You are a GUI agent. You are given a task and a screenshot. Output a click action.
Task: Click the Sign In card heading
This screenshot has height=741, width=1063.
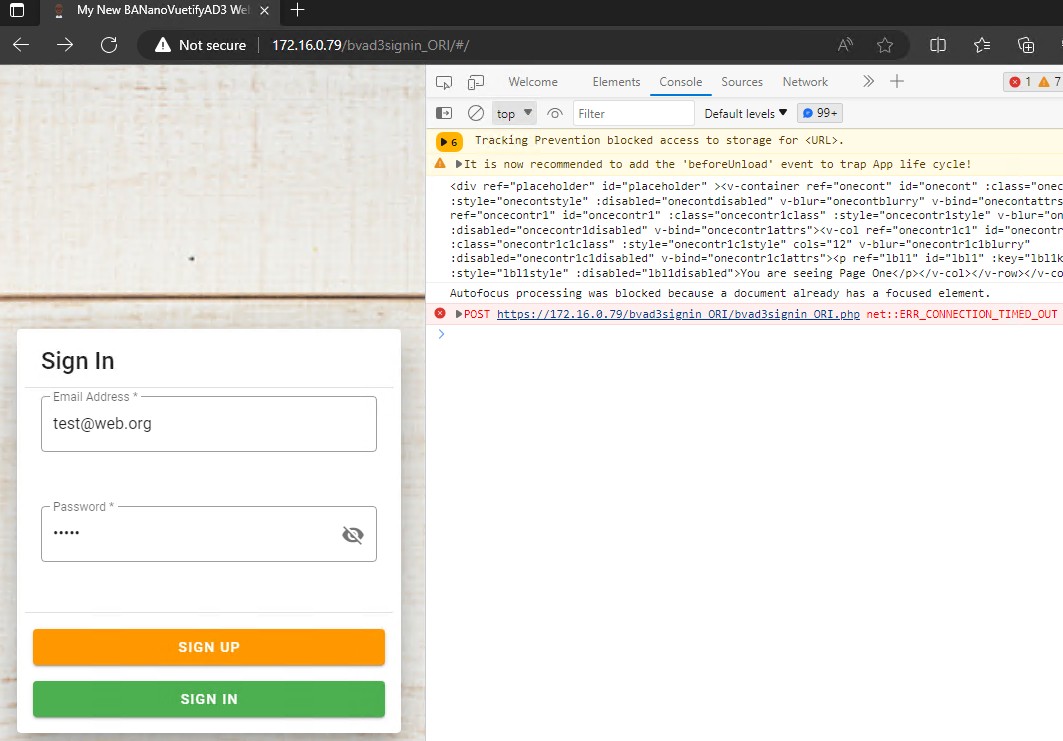77,361
